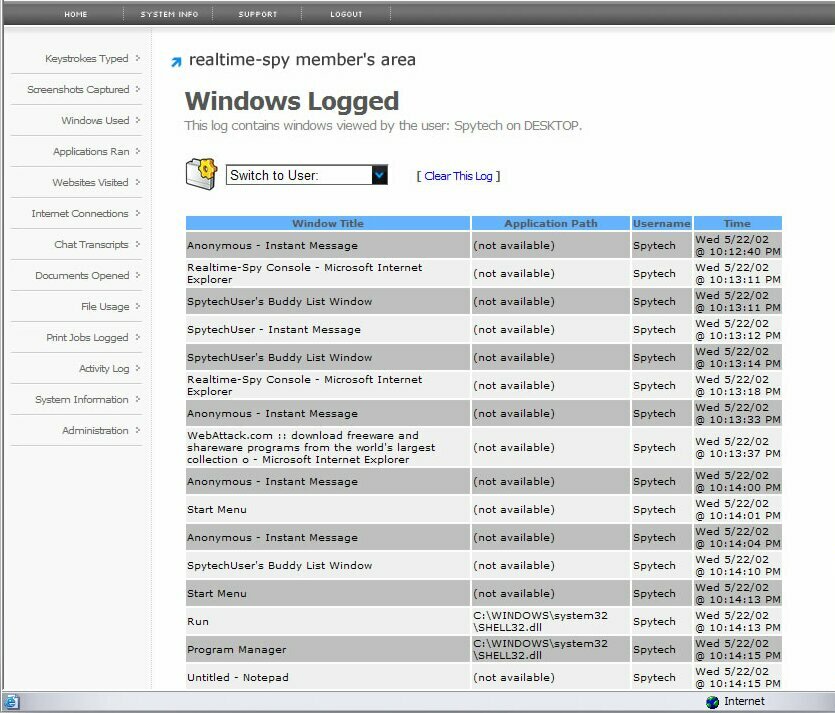
Task: Open the SYSTEM INFO menu item
Action: [x=169, y=14]
